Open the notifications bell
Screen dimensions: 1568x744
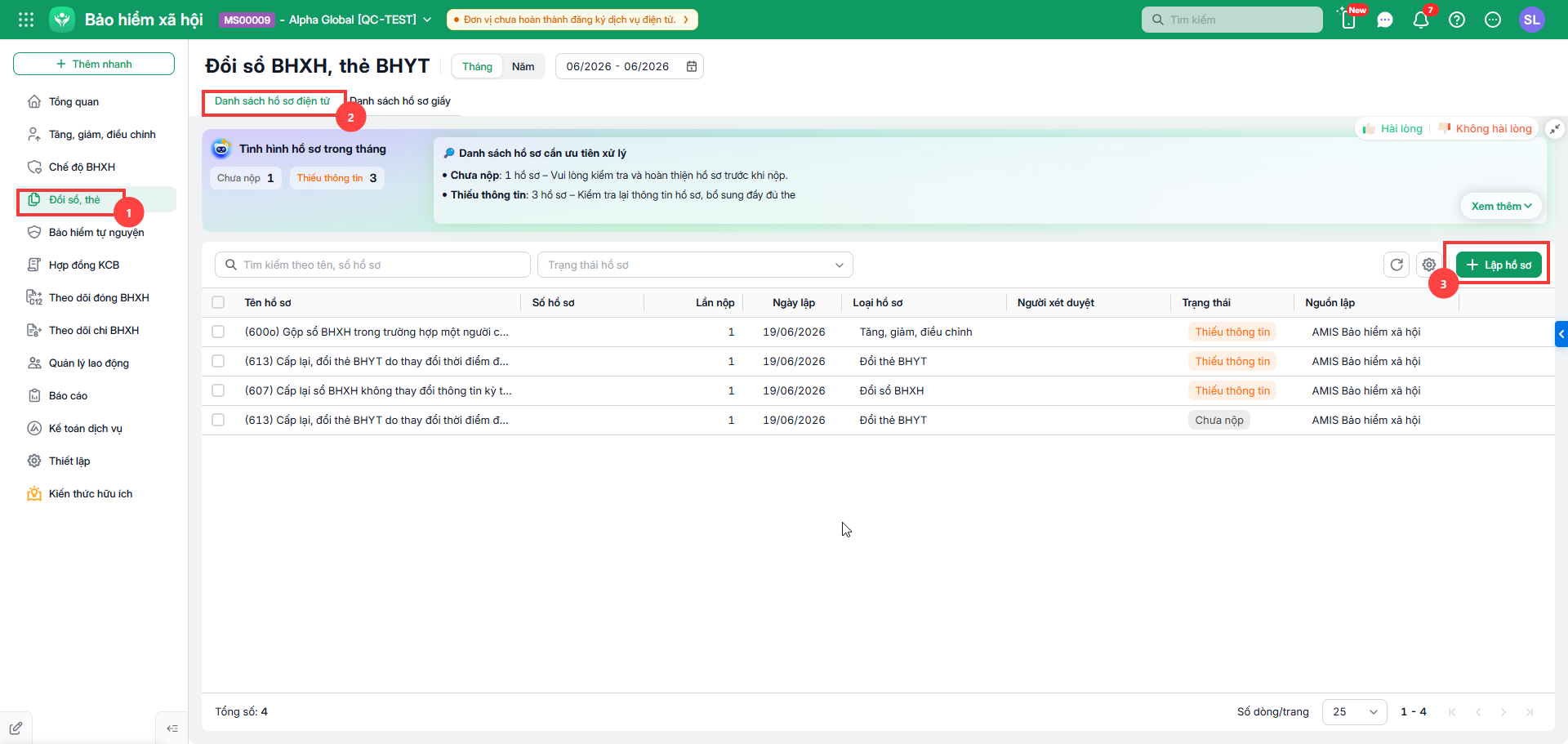click(1421, 20)
